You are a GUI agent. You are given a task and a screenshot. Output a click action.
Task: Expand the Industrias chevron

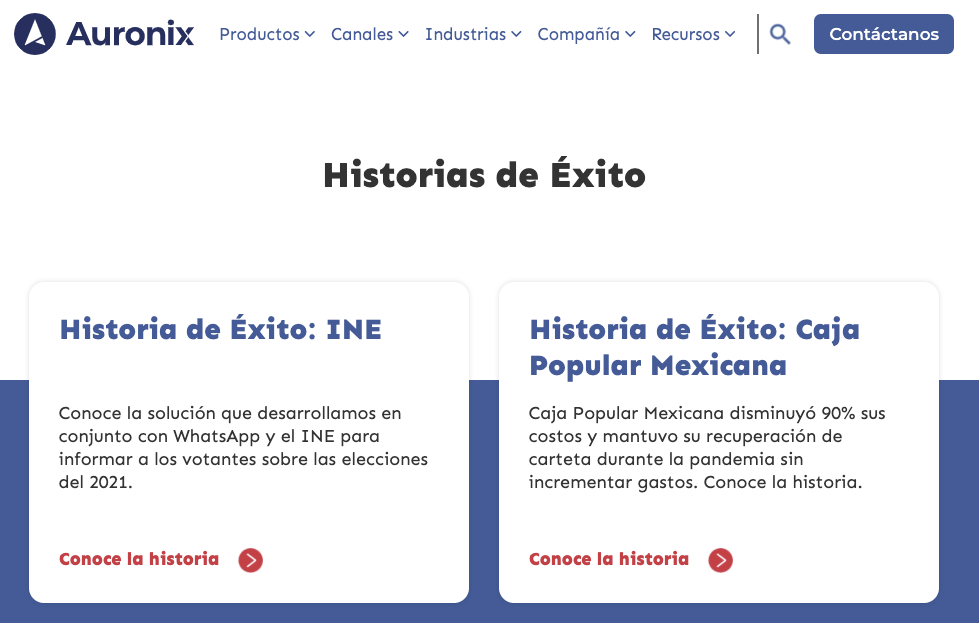pos(516,34)
